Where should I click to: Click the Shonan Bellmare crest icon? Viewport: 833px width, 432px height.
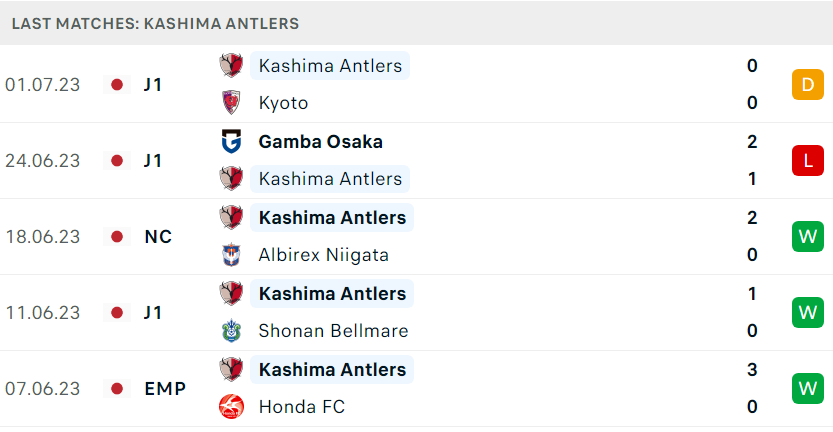[231, 331]
